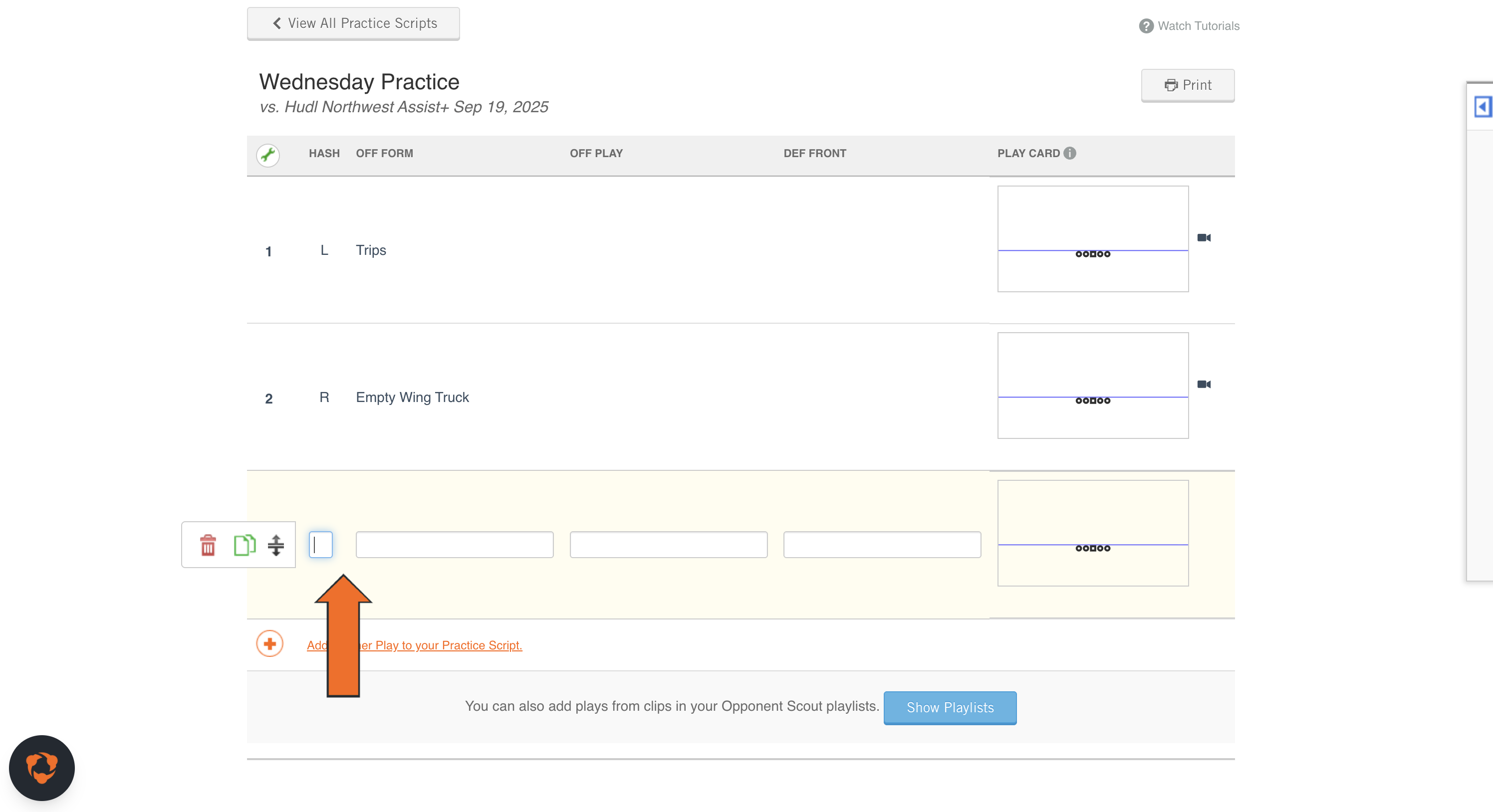Click the reorder move handle icon
Viewport: 1493px width, 812px height.
click(x=276, y=545)
